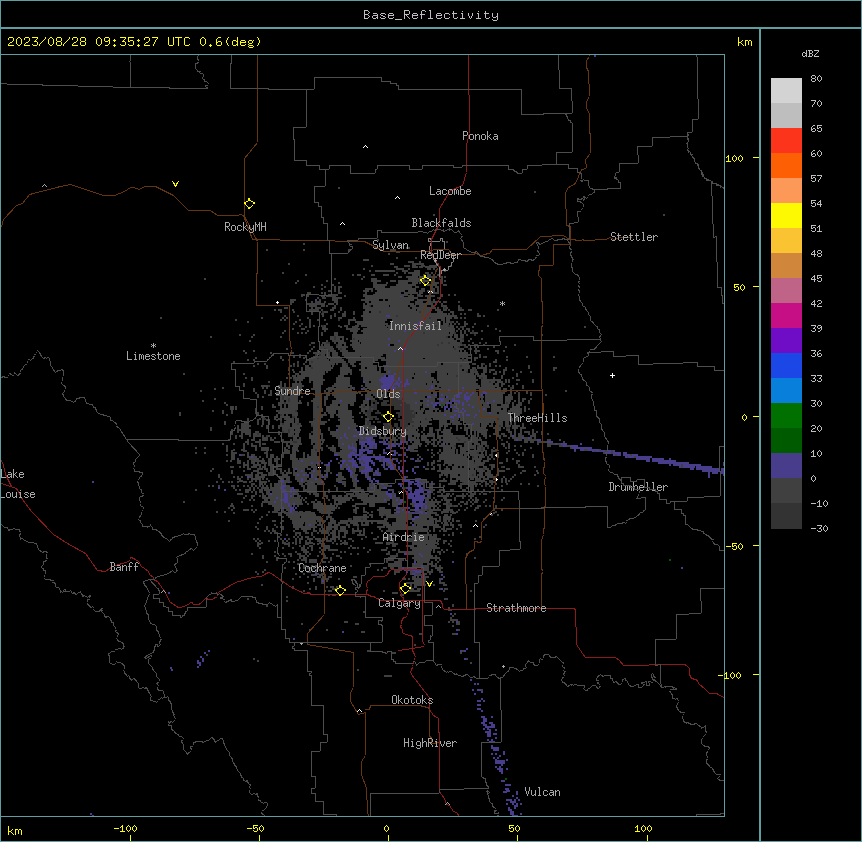Viewport: 862px width, 842px height.
Task: Select the yellow V marker east of Calgary
Action: click(x=429, y=584)
